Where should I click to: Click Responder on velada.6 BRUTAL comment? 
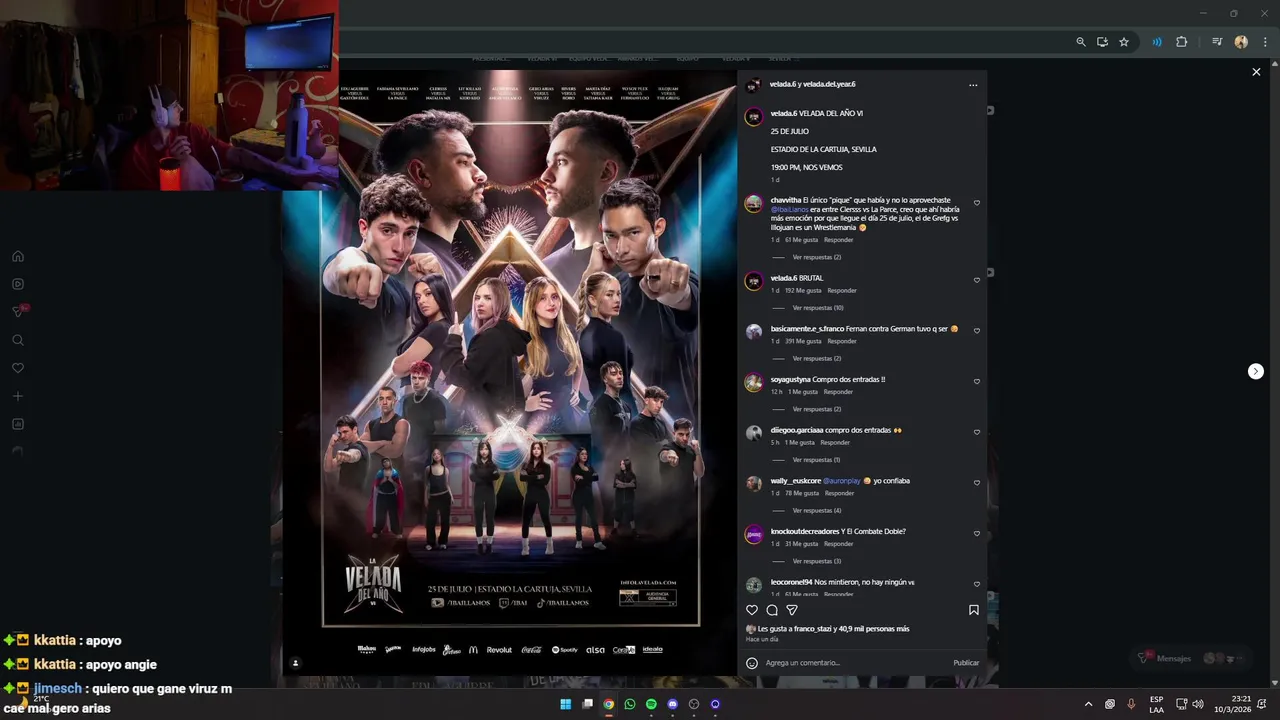pos(842,291)
